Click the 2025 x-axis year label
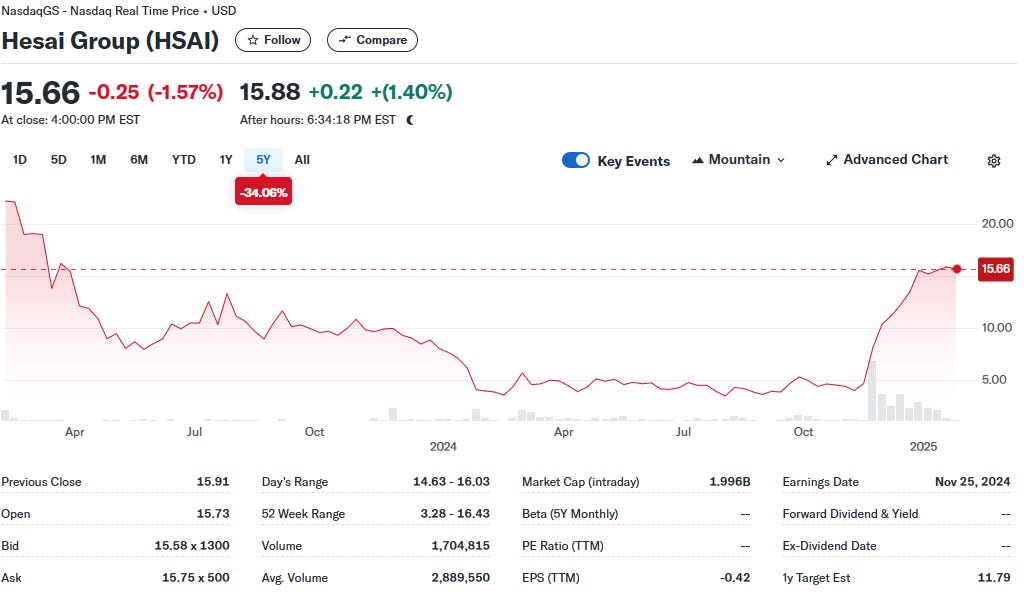The width and height of the screenshot is (1029, 600). pos(923,447)
